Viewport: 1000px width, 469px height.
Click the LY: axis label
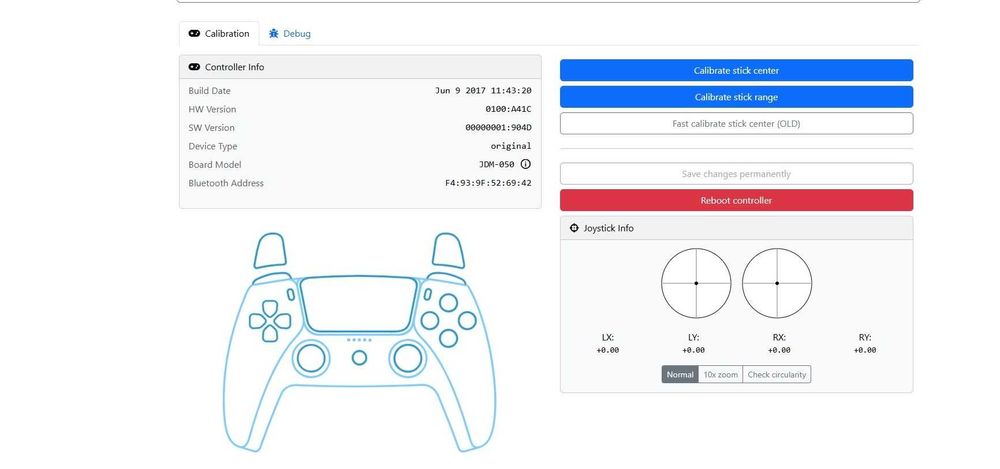click(x=693, y=338)
